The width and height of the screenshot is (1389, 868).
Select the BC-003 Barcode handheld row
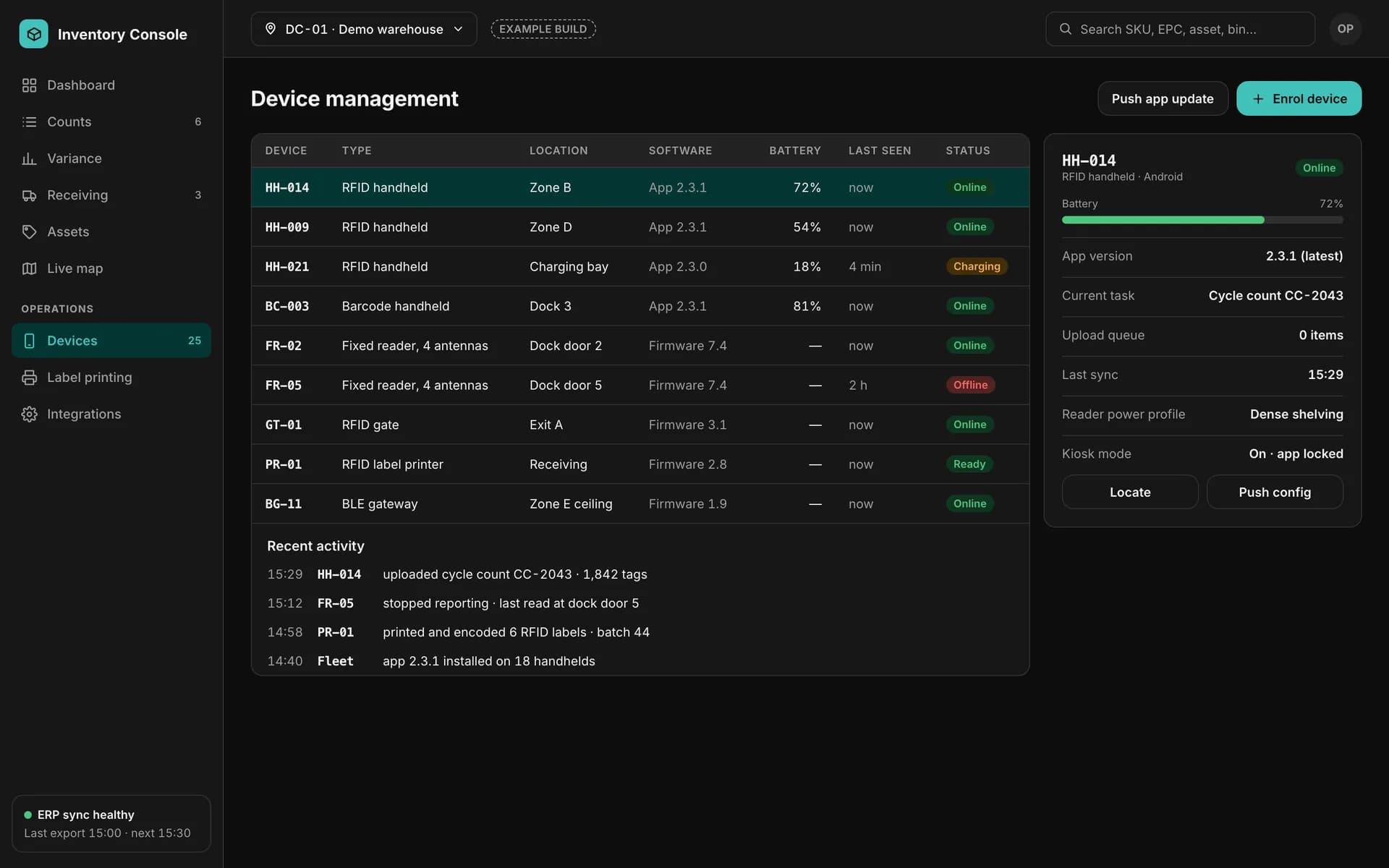(640, 306)
